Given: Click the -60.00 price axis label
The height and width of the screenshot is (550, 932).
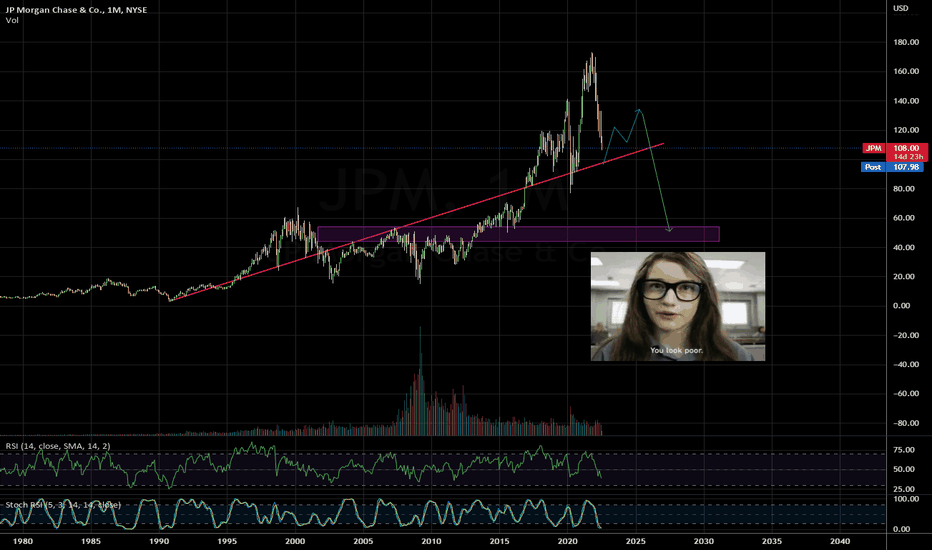Looking at the screenshot, I should pos(906,394).
